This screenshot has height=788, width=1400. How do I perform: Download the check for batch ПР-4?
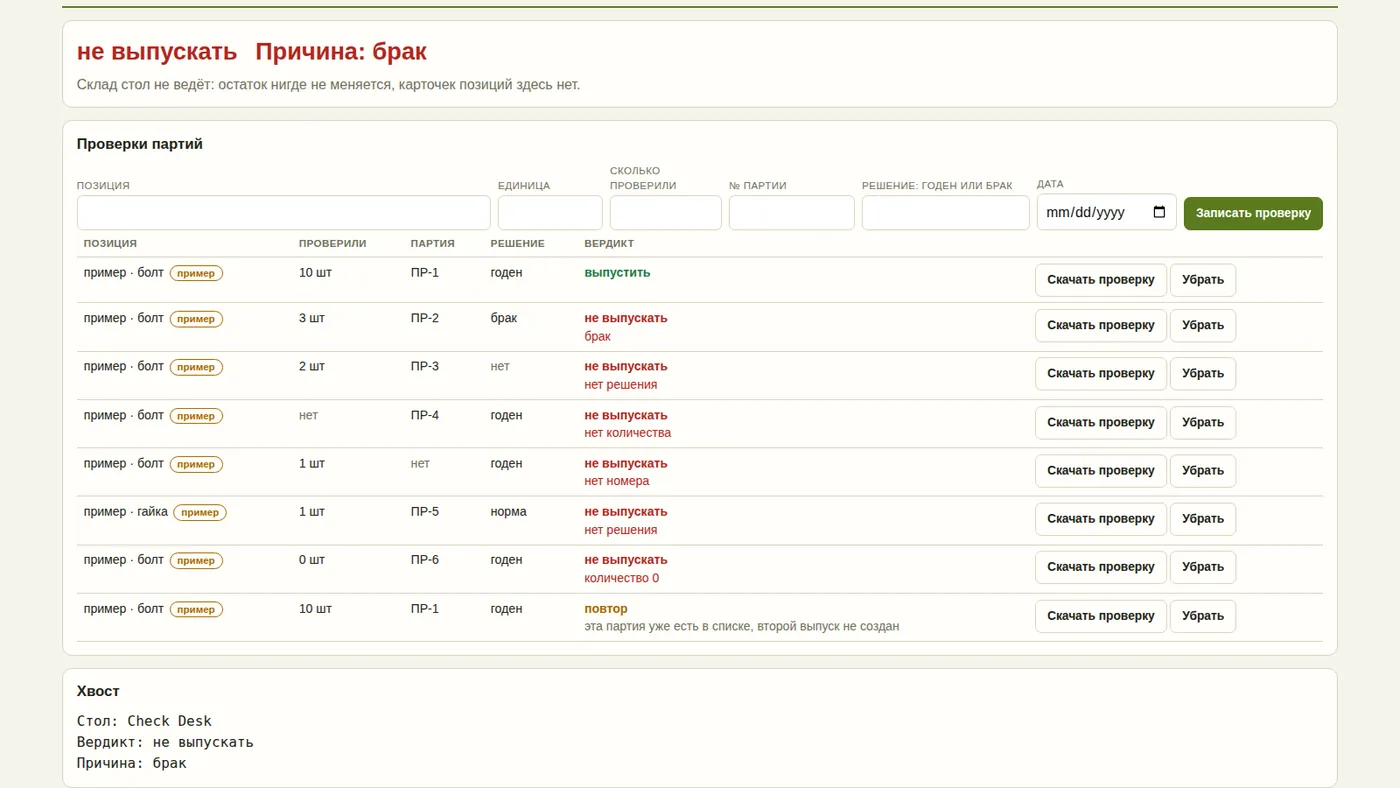pos(1101,423)
